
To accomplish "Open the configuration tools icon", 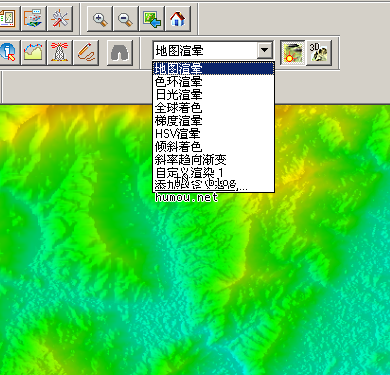I will (x=60, y=19).
